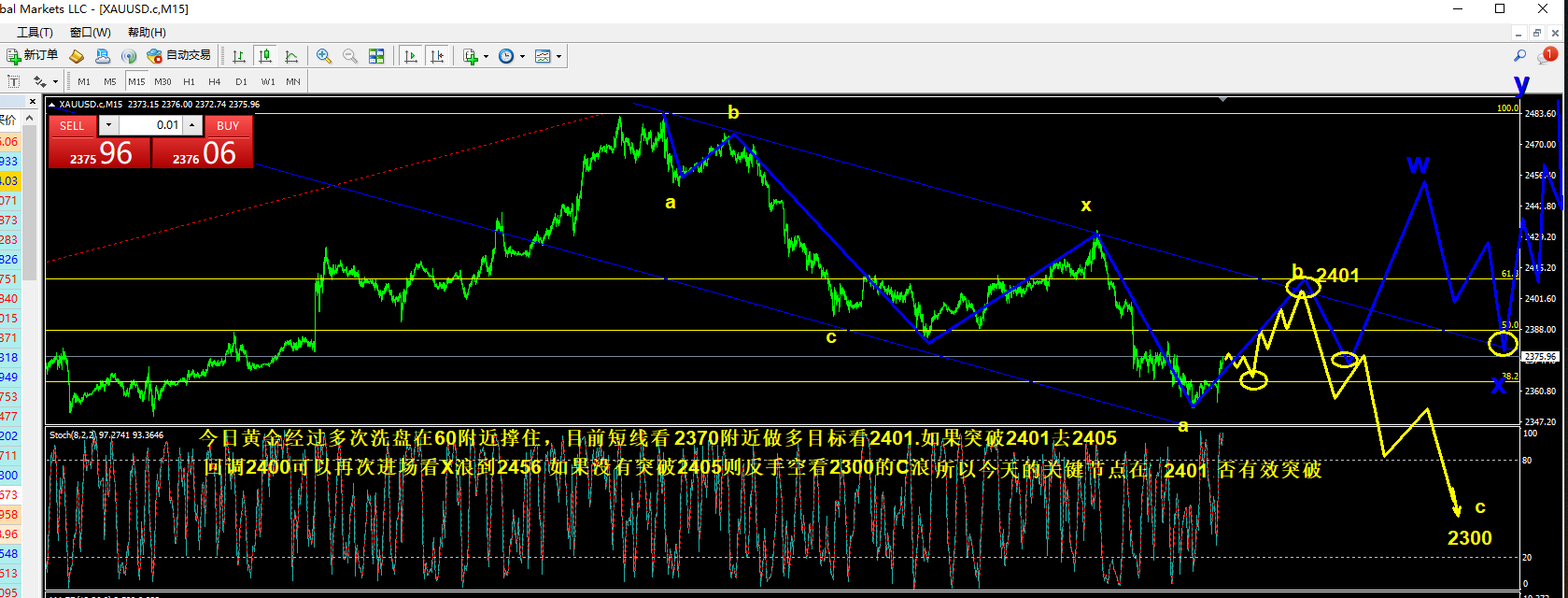Open the 工具(T) menu
The height and width of the screenshot is (598, 1568).
(x=35, y=33)
